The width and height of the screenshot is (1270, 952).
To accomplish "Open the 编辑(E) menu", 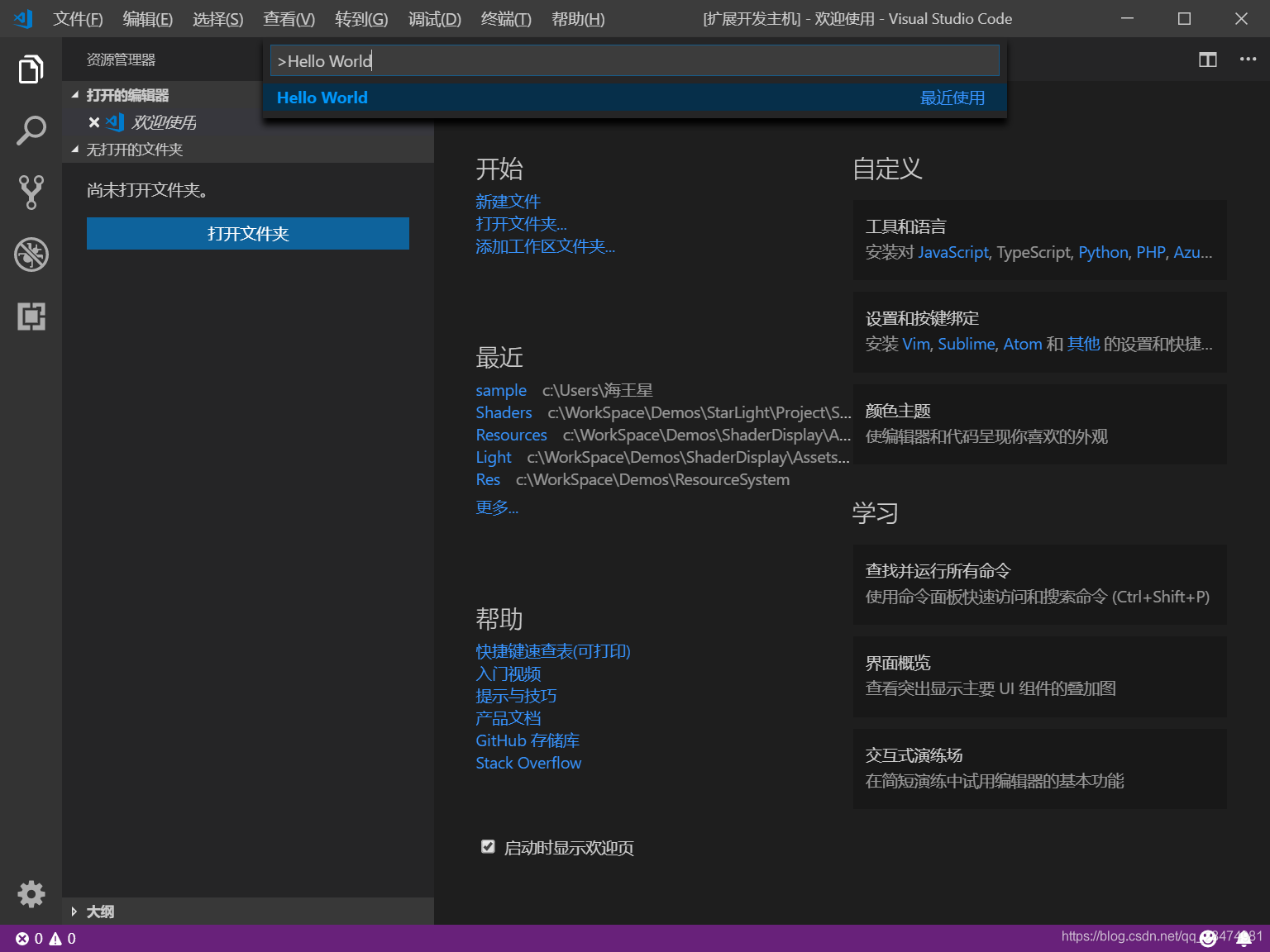I will pos(147,18).
